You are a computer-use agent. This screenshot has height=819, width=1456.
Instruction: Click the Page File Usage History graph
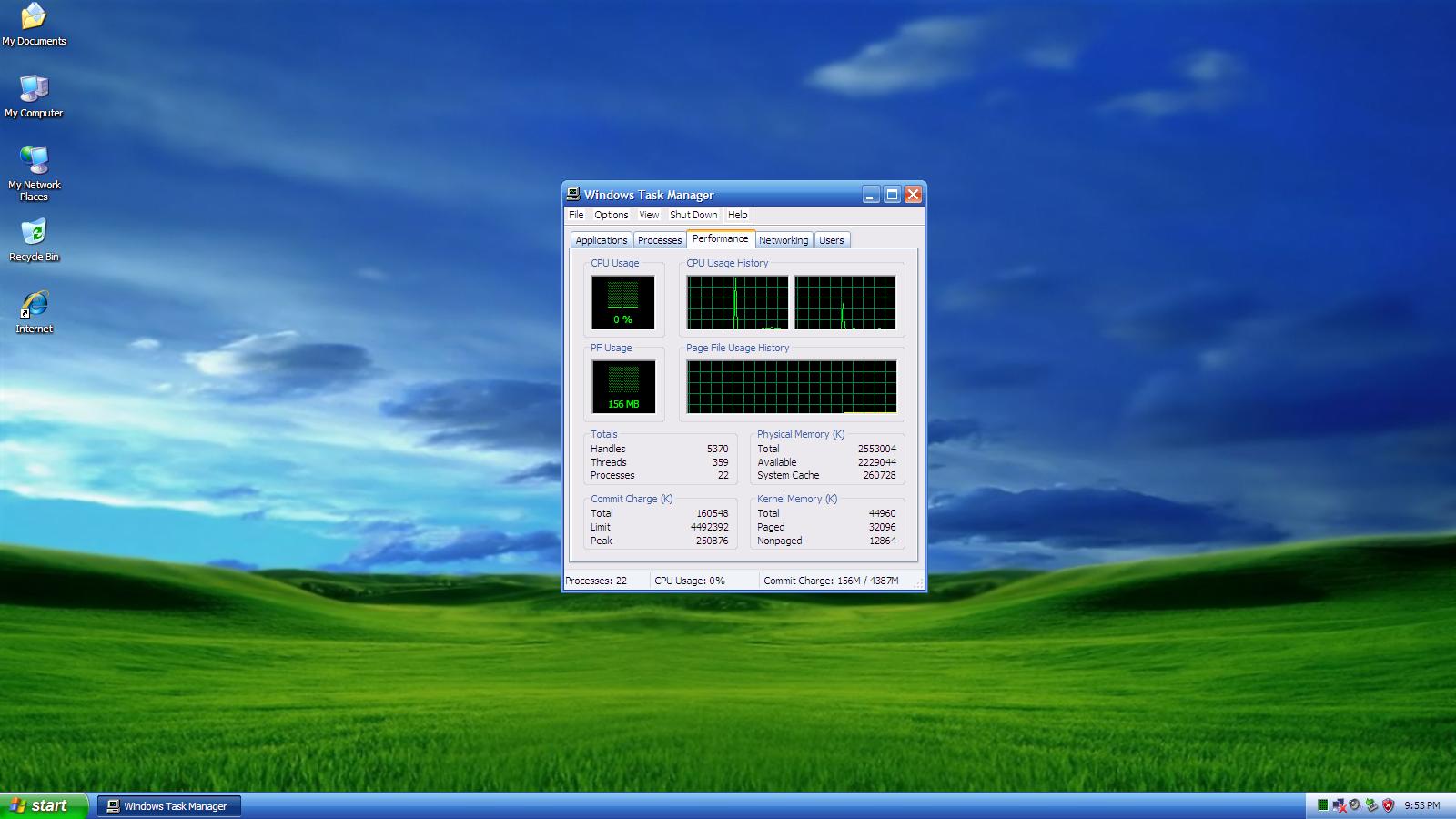pyautogui.click(x=792, y=387)
